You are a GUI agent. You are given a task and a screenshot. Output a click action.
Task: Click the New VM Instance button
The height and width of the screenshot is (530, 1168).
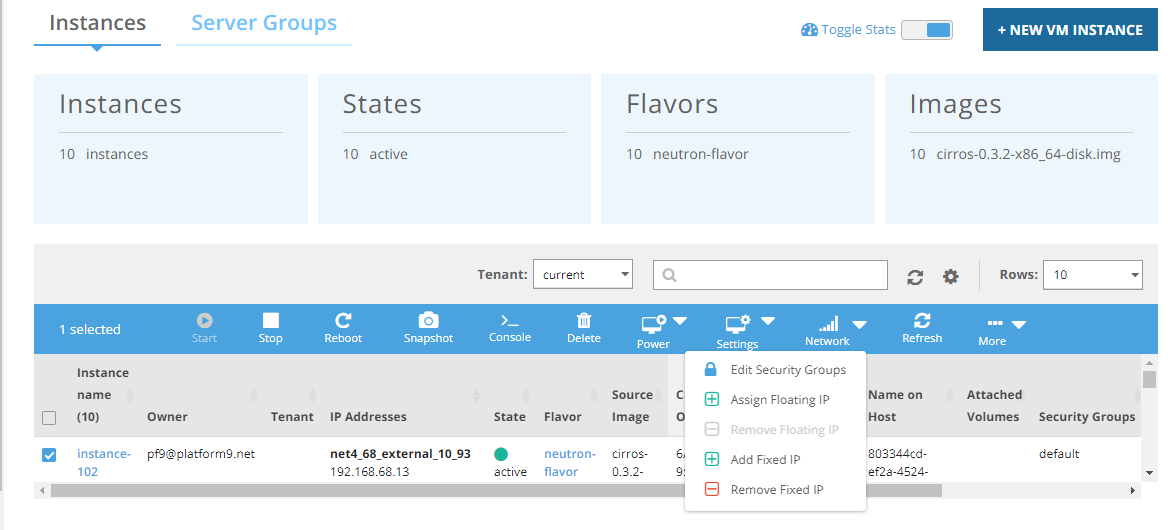[1069, 30]
